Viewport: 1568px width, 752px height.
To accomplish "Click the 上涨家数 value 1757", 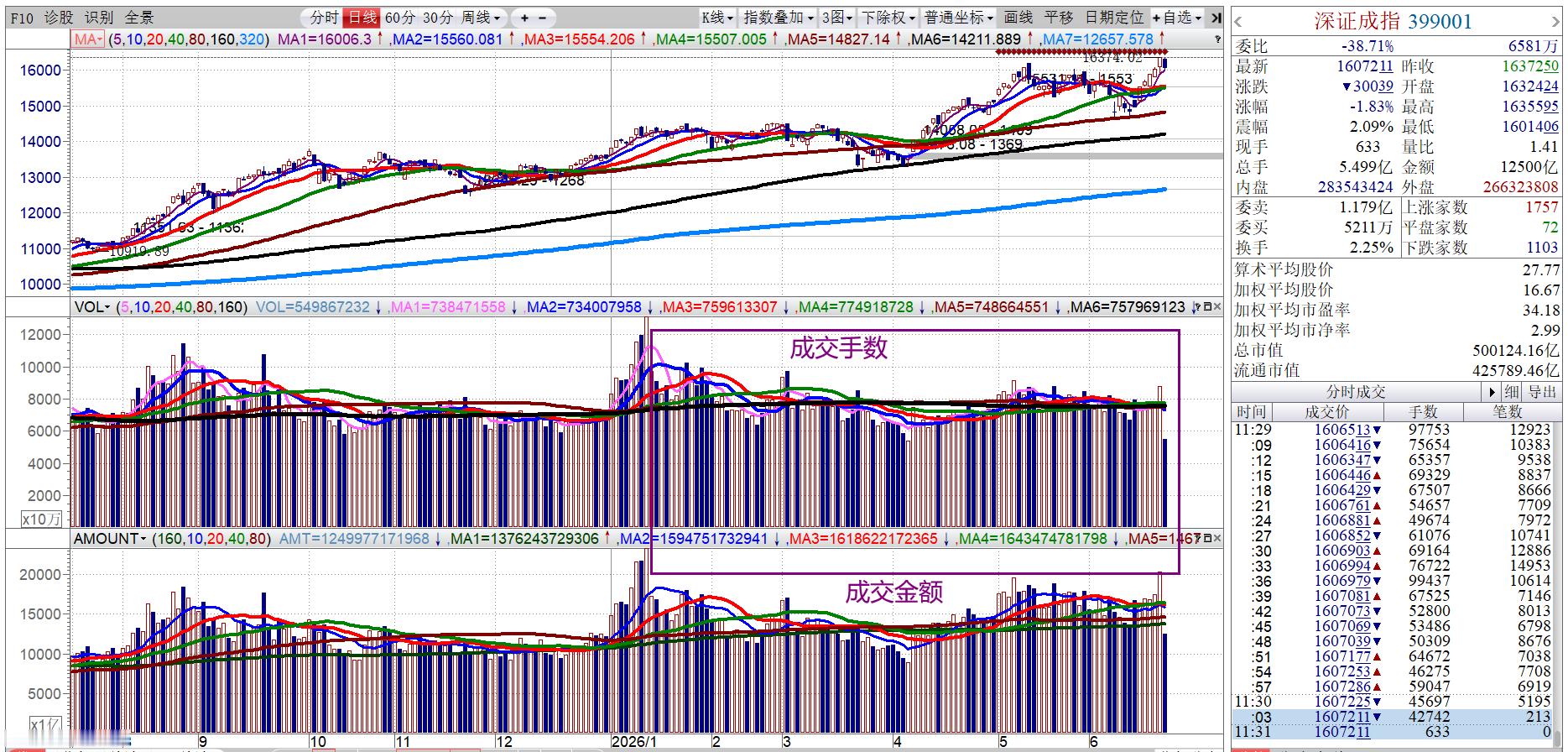I will pyautogui.click(x=1542, y=207).
